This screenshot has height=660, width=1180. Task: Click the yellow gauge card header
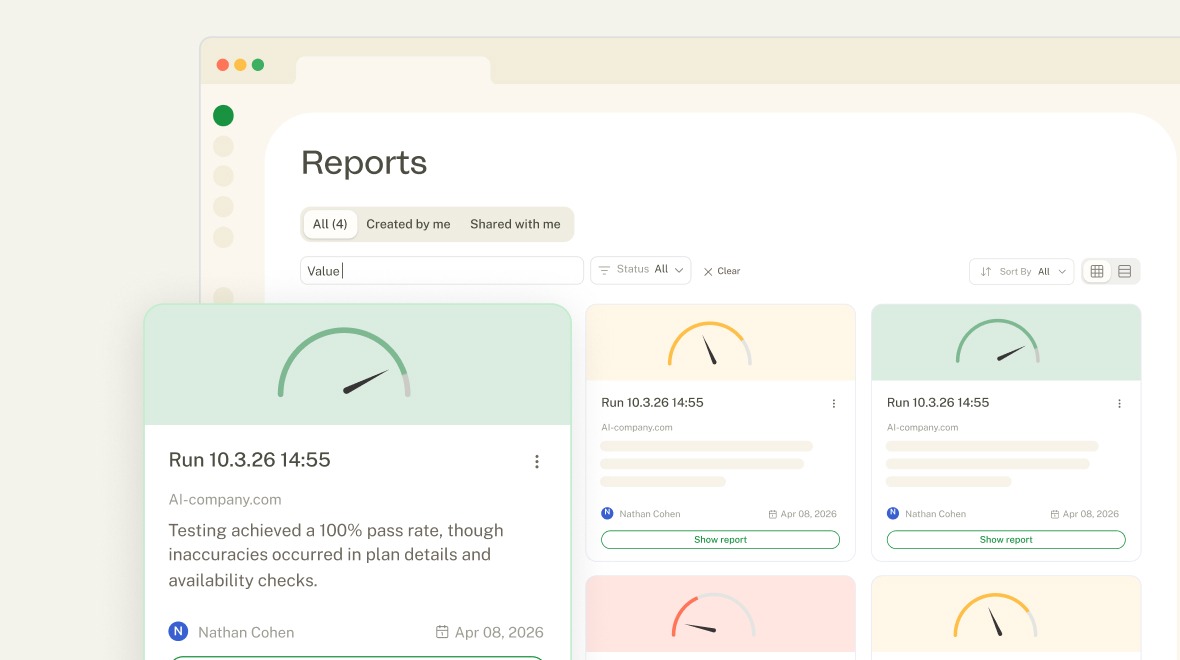tap(720, 342)
